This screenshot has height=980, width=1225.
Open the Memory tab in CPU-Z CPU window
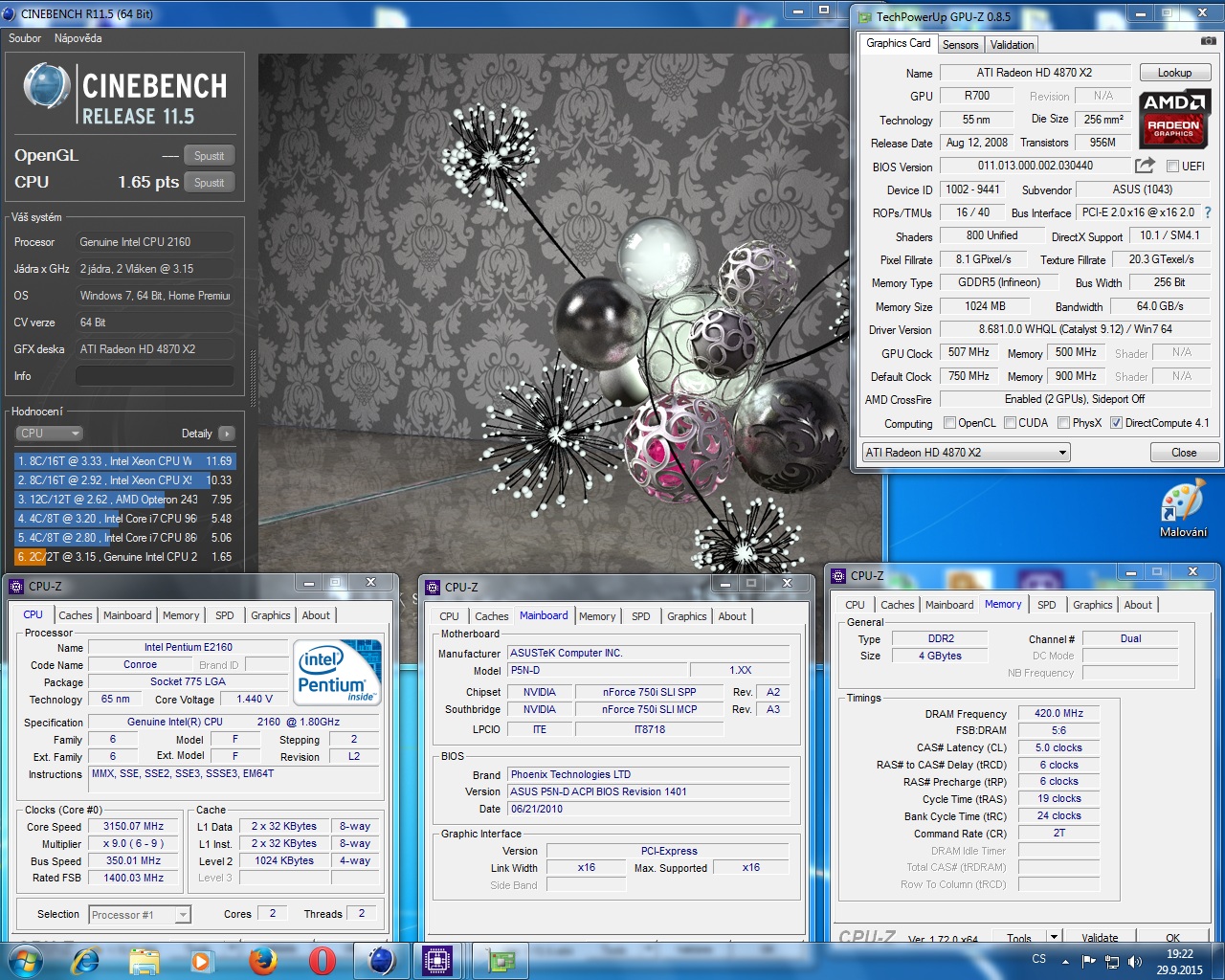pyautogui.click(x=181, y=615)
